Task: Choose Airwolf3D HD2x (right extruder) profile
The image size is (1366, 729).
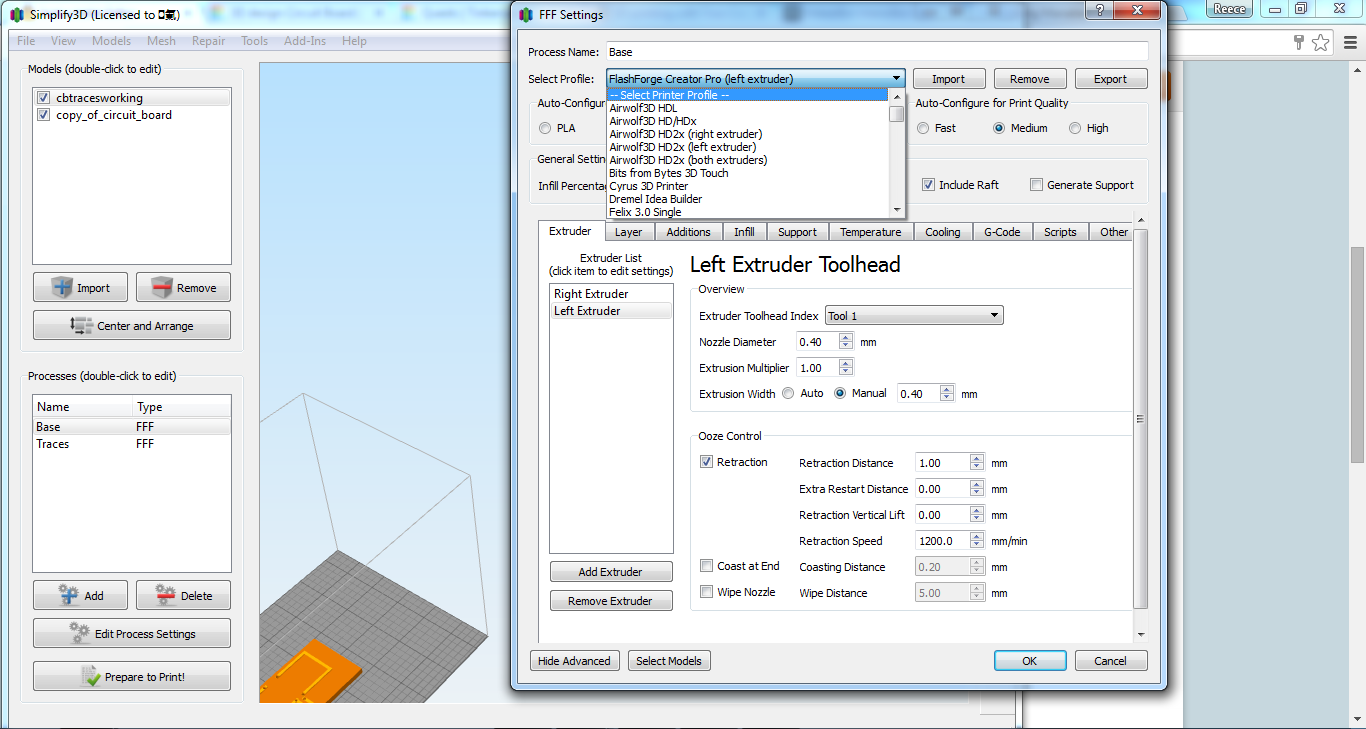Action: point(748,134)
